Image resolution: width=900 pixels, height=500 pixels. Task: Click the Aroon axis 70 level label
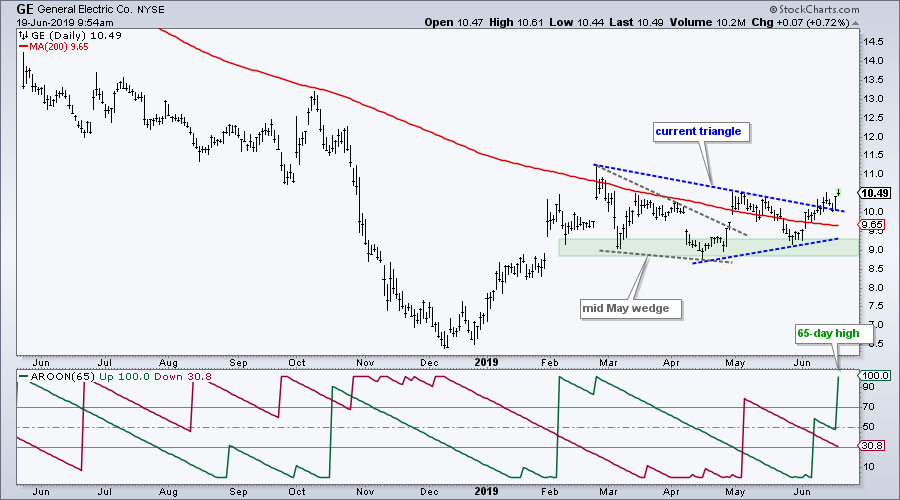coord(868,407)
